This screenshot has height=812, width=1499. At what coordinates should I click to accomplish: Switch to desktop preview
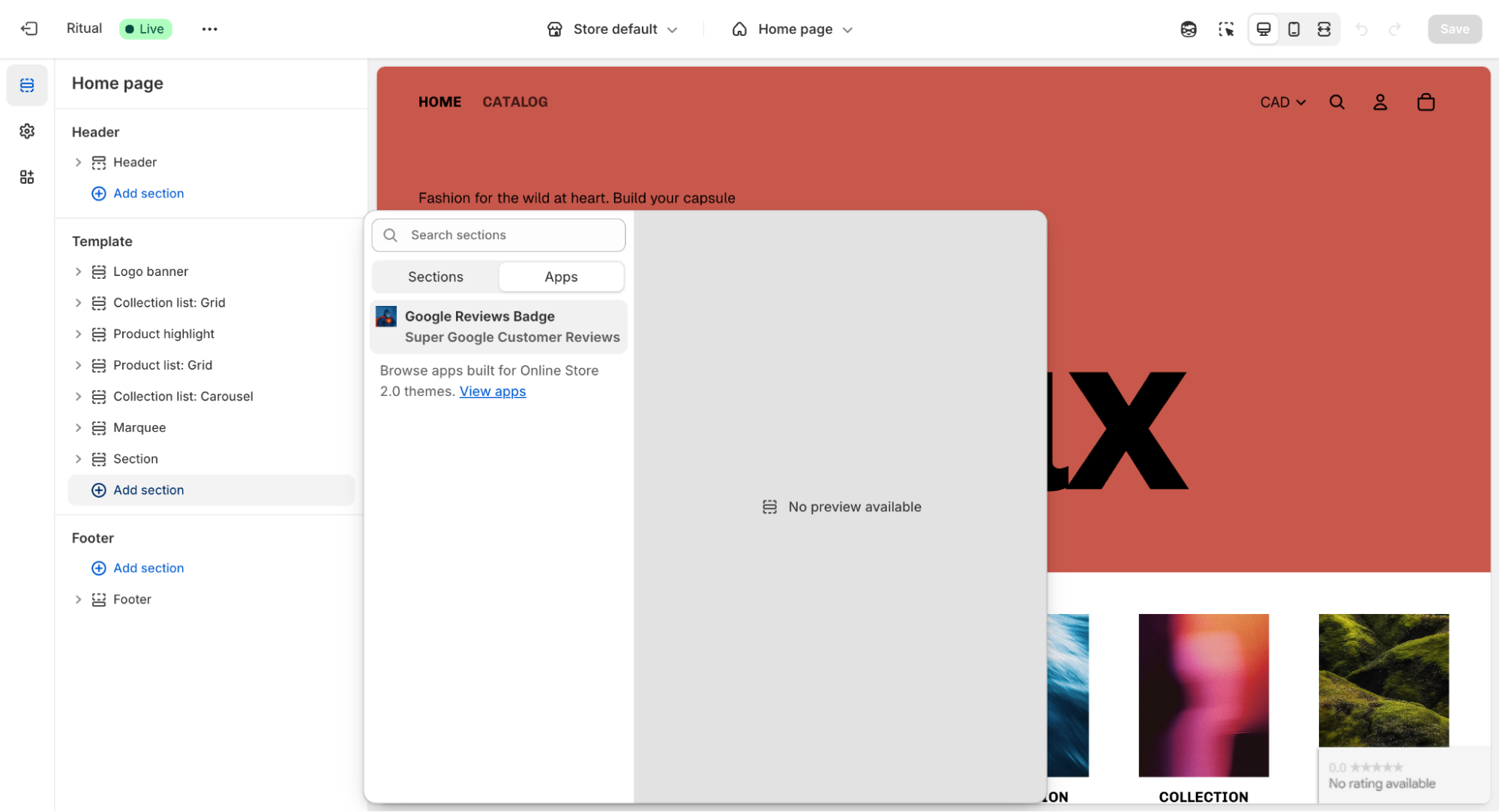pyautogui.click(x=1264, y=29)
